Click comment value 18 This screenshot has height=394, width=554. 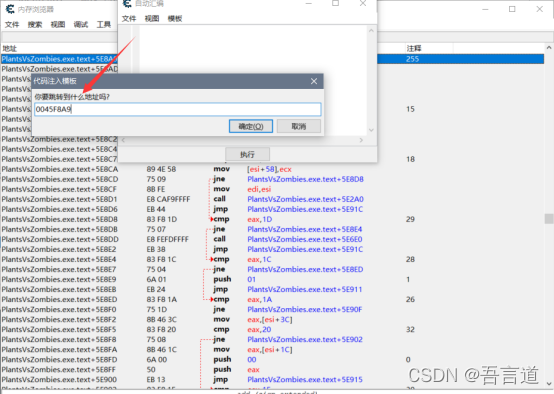tap(410, 159)
